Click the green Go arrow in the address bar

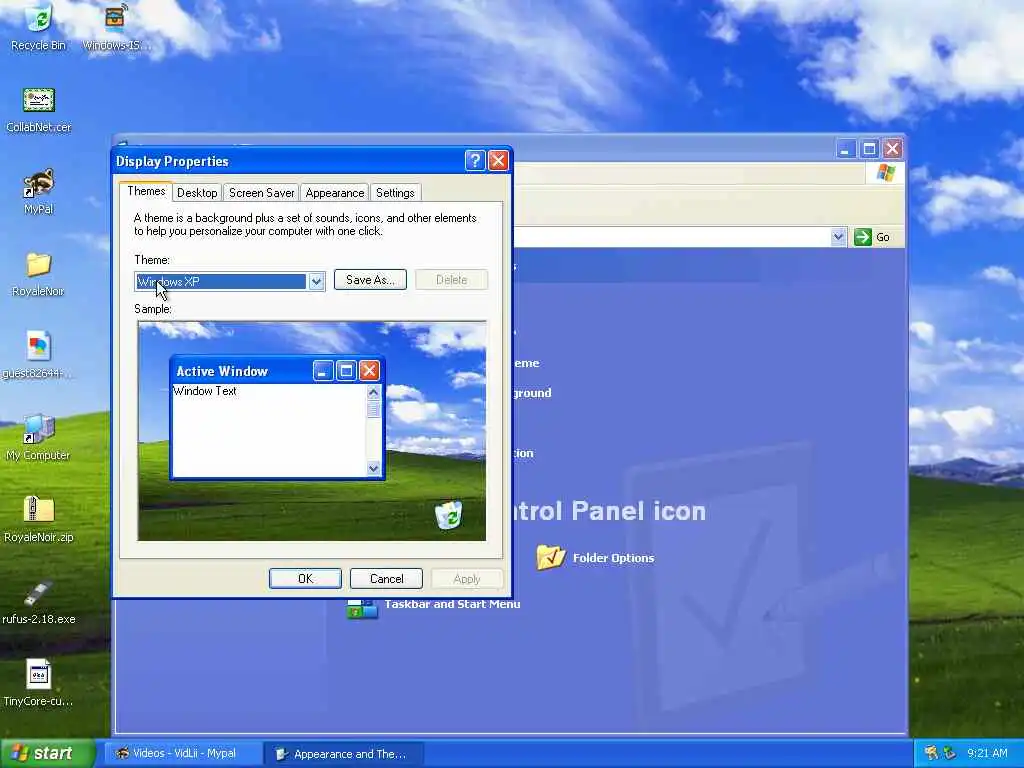pyautogui.click(x=863, y=237)
